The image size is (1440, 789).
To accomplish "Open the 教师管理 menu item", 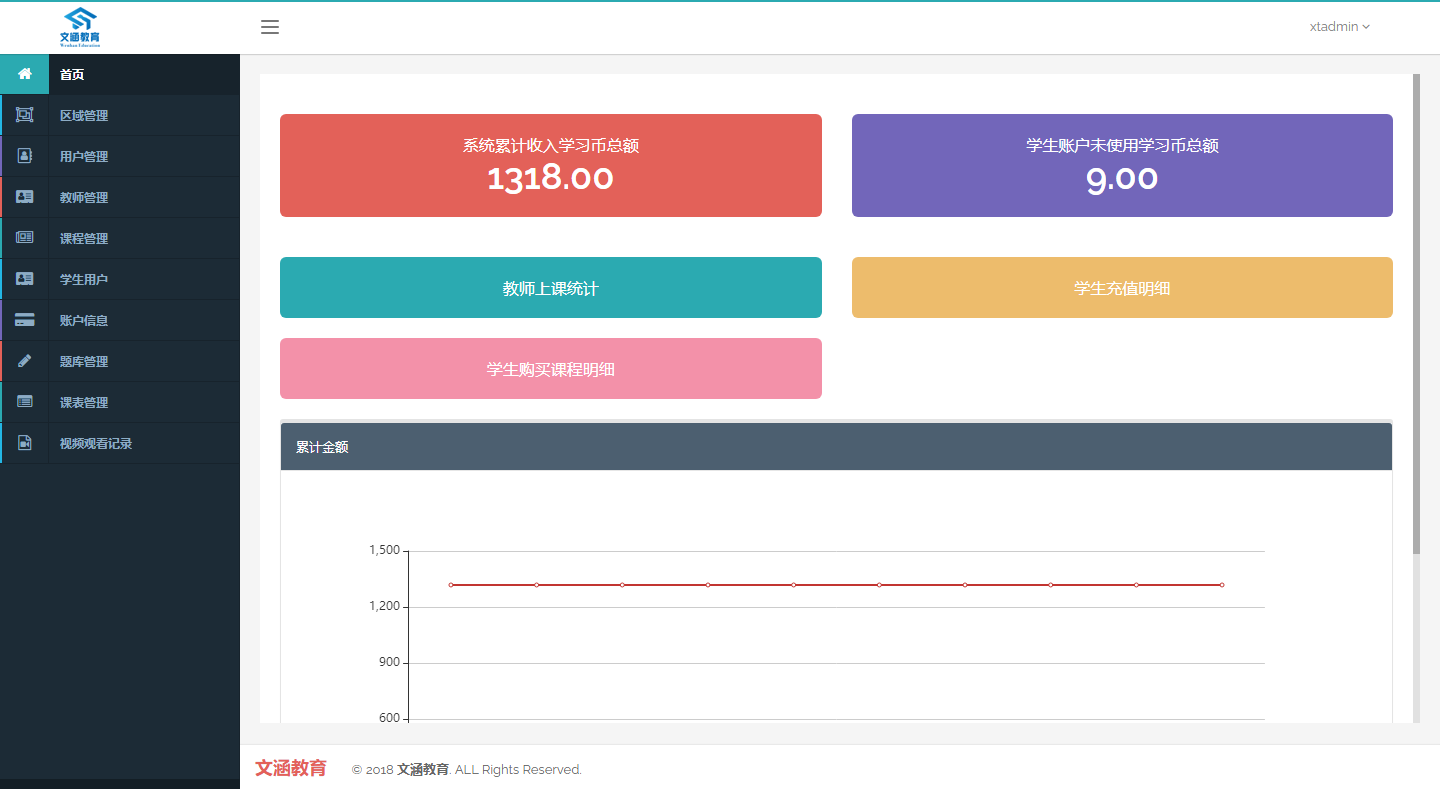I will click(120, 197).
